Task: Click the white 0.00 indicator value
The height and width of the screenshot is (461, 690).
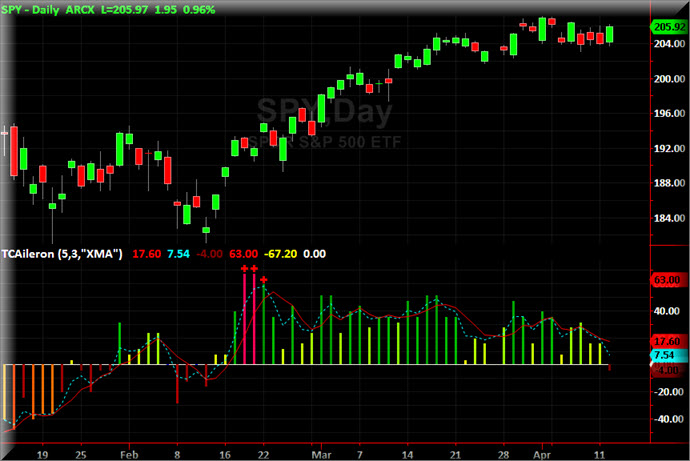Action: [314, 254]
